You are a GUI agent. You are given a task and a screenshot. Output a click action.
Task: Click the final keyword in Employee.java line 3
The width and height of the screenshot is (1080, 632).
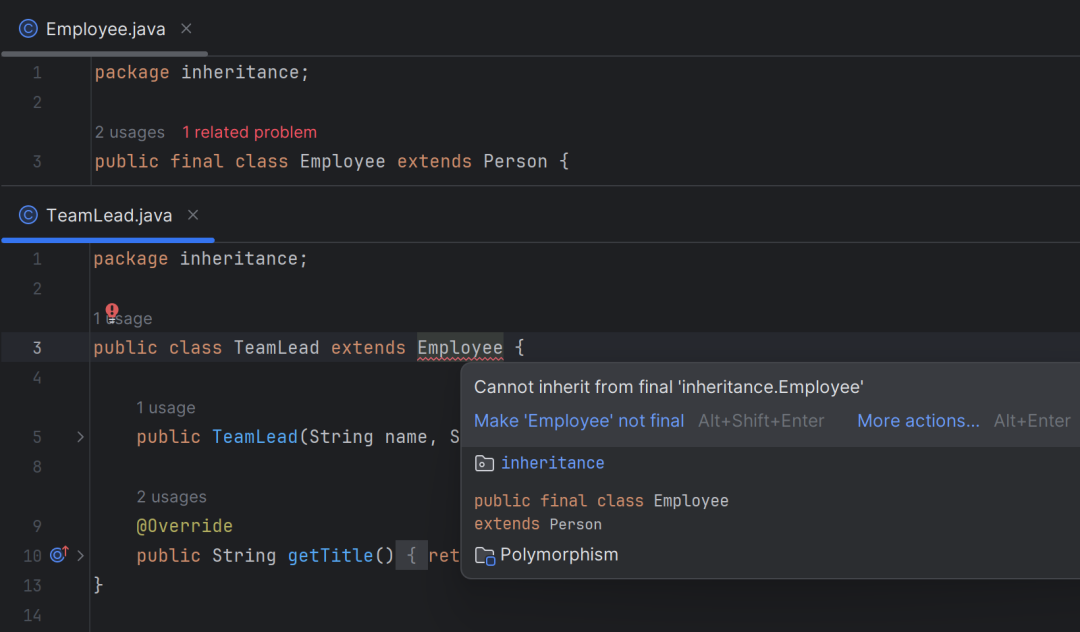pyautogui.click(x=197, y=161)
